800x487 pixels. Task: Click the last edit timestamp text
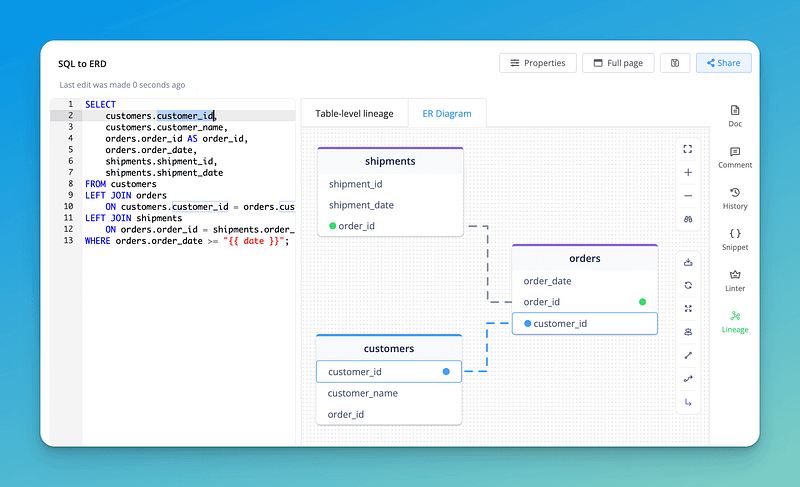click(x=122, y=85)
